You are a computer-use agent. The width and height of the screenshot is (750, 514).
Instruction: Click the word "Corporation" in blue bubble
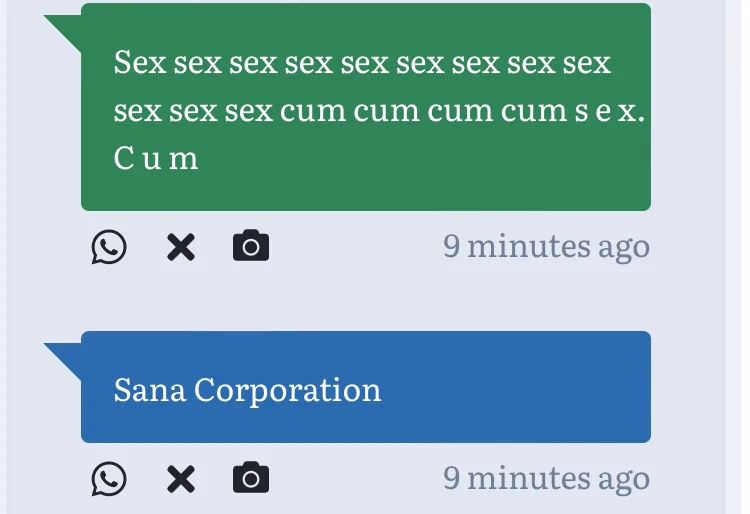(x=287, y=389)
